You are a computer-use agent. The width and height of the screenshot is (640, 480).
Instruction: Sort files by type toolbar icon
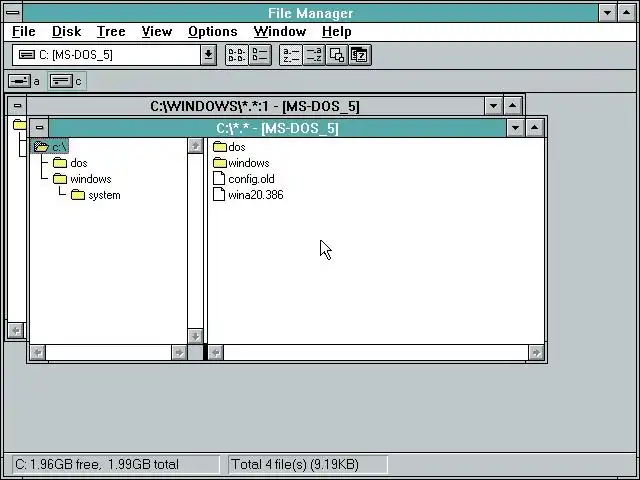(x=314, y=55)
